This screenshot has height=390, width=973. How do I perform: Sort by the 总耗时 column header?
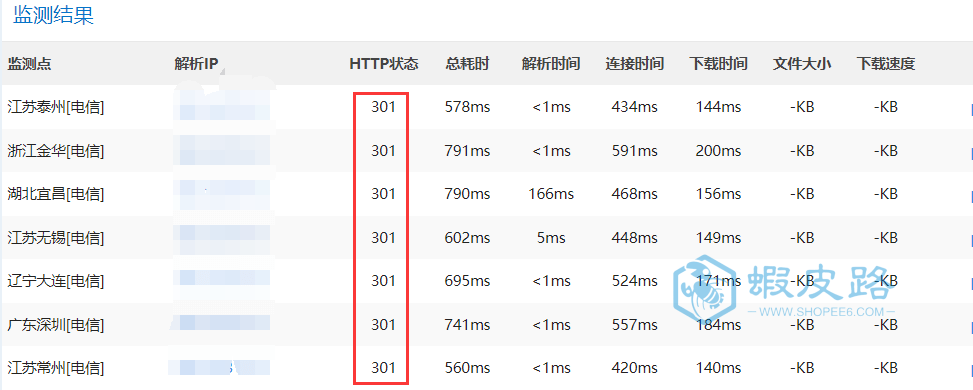[467, 63]
